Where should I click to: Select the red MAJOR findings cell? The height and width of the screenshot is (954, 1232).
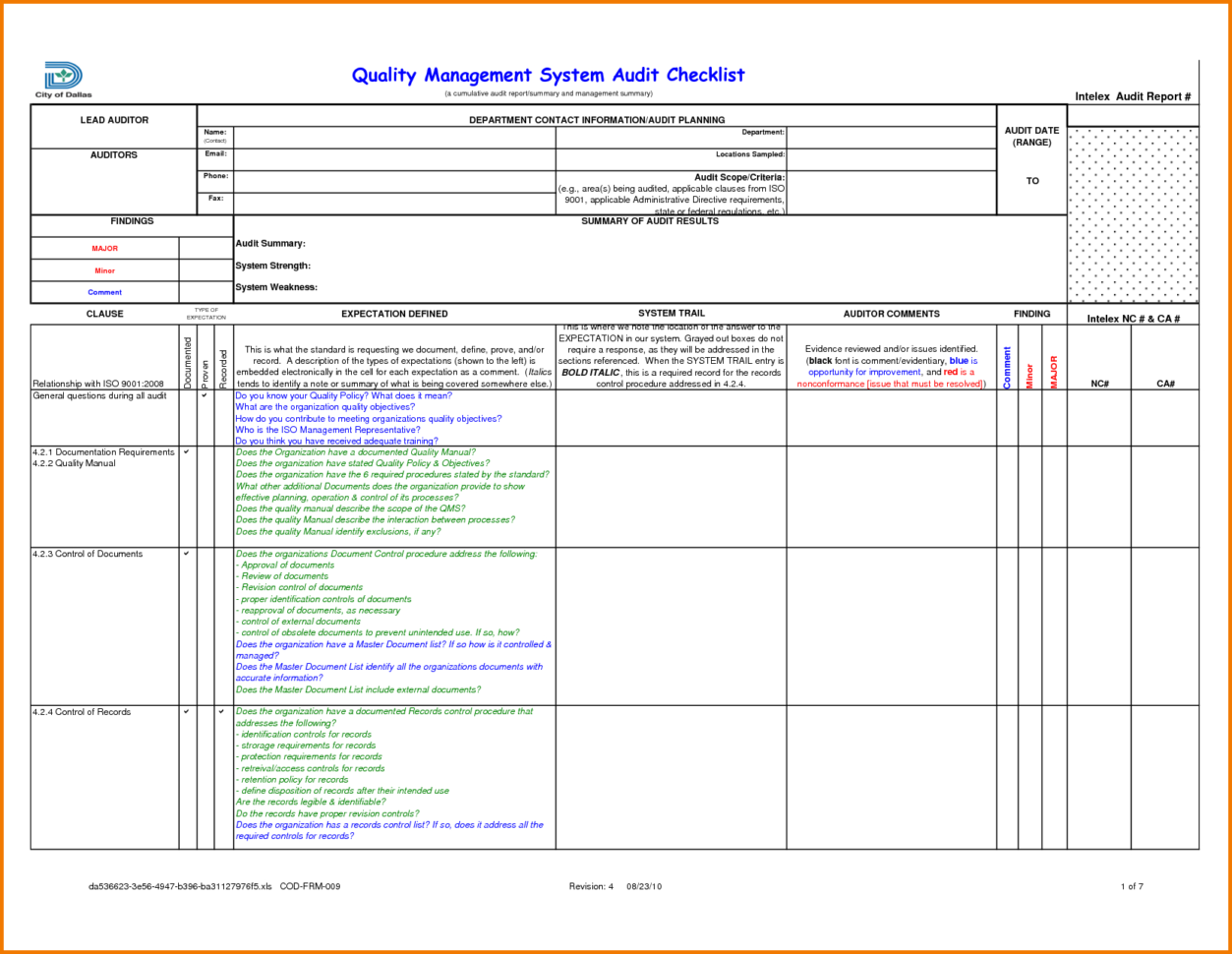click(x=103, y=248)
